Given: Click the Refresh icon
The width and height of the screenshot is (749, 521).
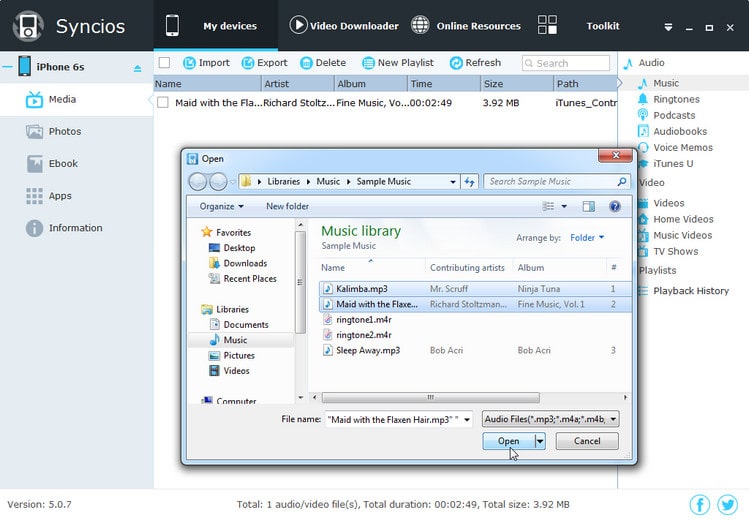Looking at the screenshot, I should 456,63.
